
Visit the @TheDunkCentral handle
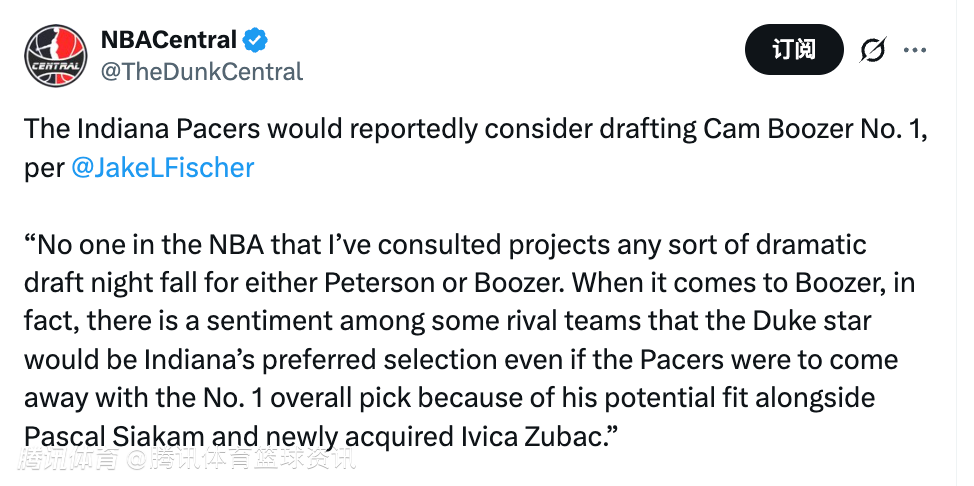coord(202,71)
